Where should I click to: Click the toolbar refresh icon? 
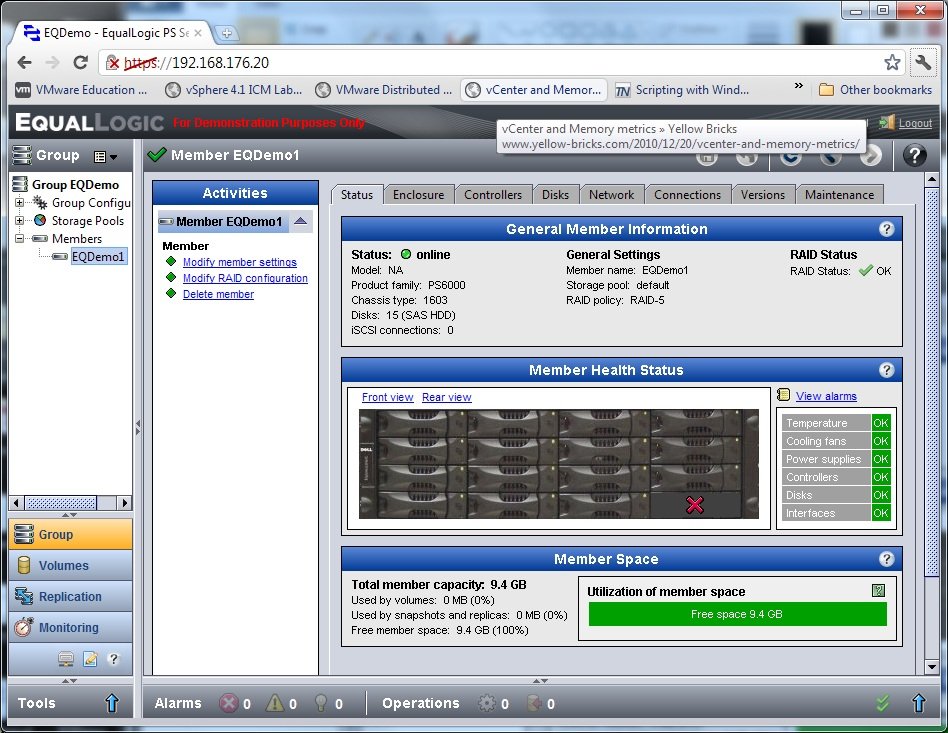point(790,157)
